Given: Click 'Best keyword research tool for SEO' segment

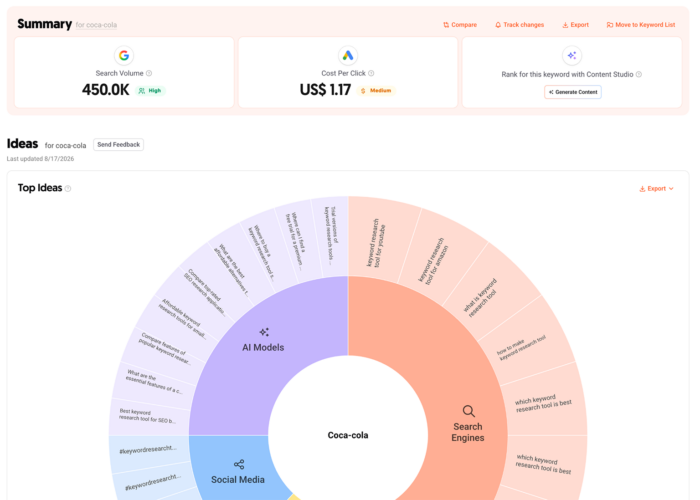Looking at the screenshot, I should point(150,416).
